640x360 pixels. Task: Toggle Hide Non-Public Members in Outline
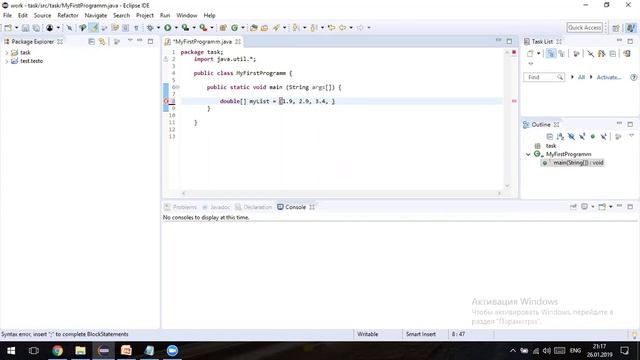coord(593,136)
